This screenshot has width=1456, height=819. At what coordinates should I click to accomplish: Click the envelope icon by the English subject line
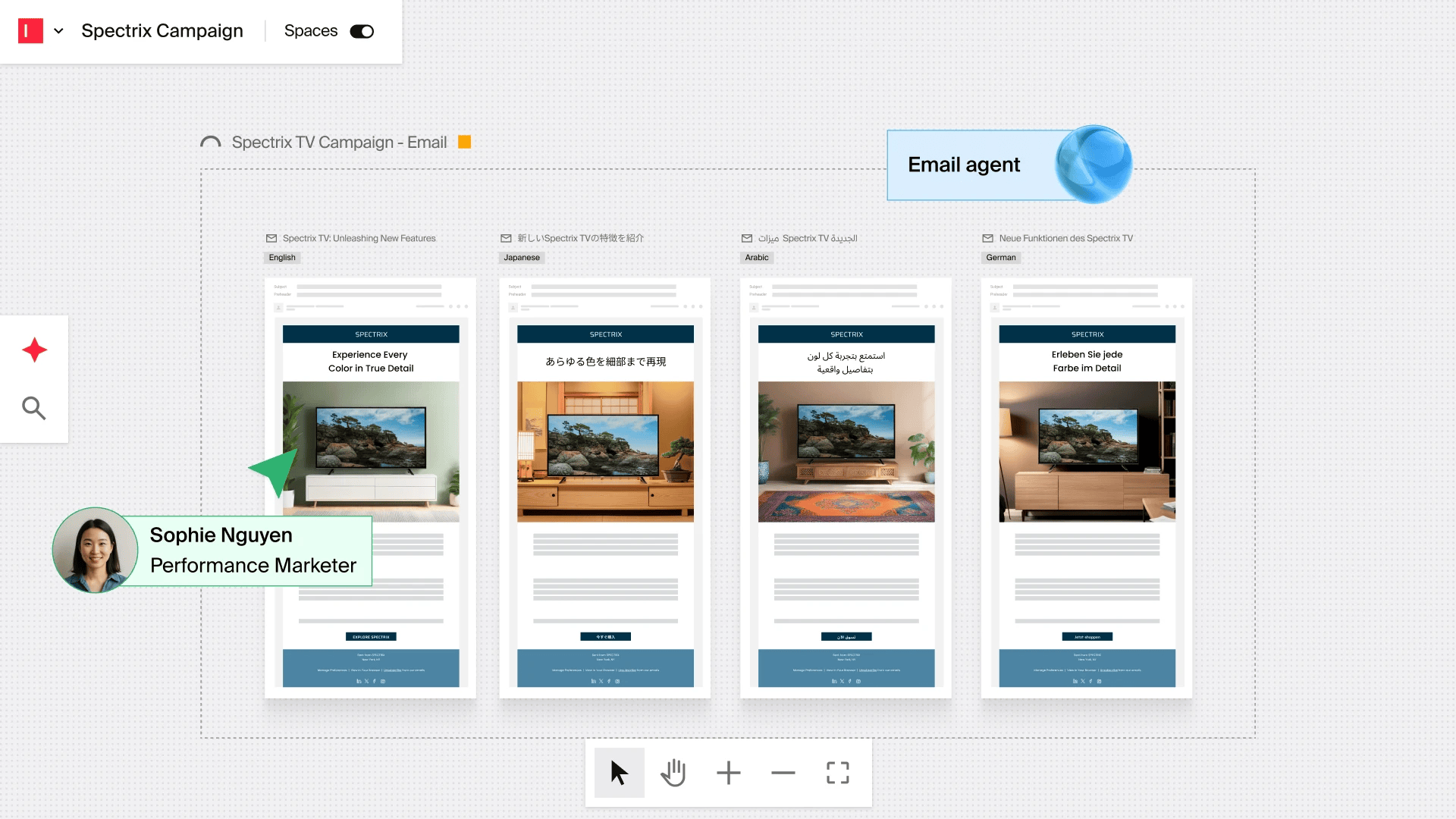(271, 237)
